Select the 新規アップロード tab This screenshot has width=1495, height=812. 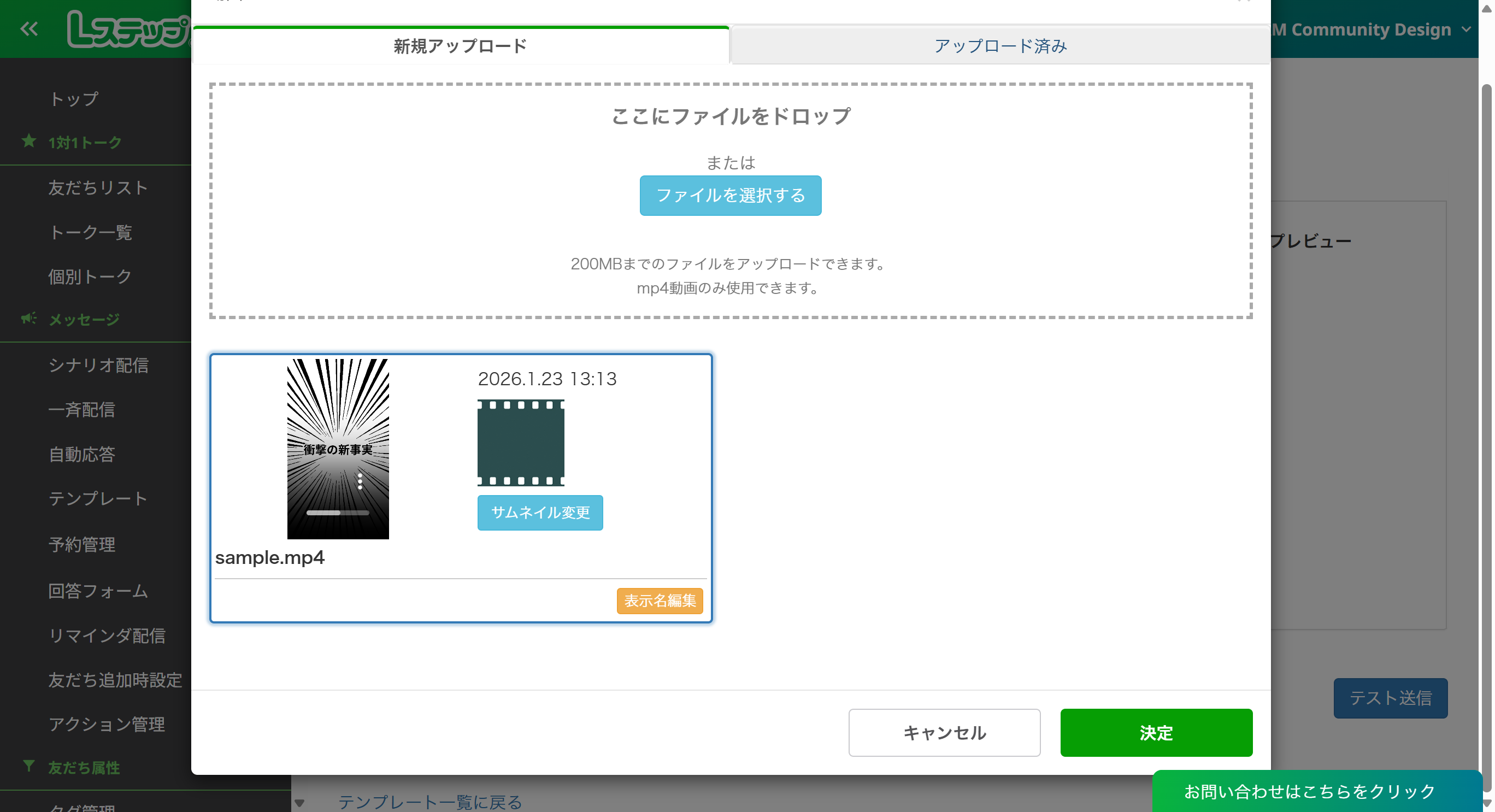460,46
